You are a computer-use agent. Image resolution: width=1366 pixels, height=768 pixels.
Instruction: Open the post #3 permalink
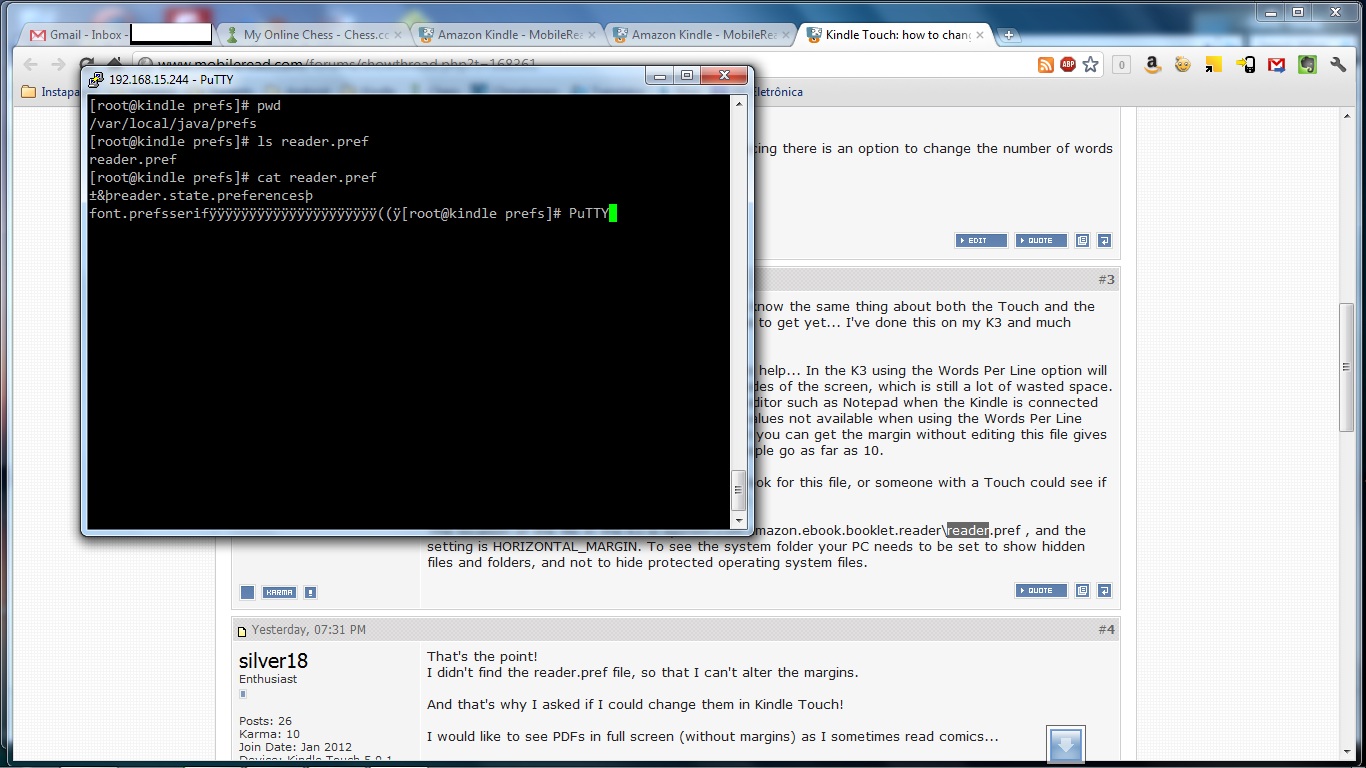pyautogui.click(x=1106, y=280)
